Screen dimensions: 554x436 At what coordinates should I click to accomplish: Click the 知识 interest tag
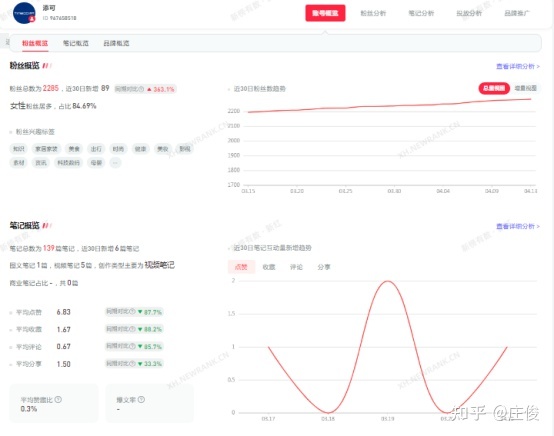pos(19,149)
